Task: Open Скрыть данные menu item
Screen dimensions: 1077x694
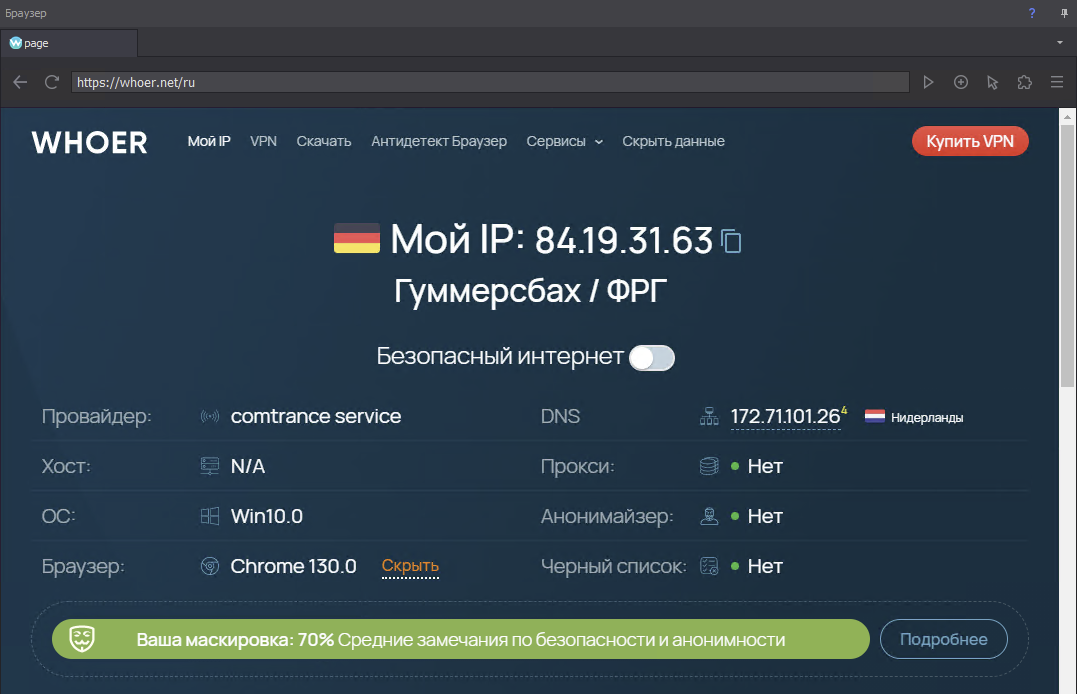Action: click(x=673, y=142)
